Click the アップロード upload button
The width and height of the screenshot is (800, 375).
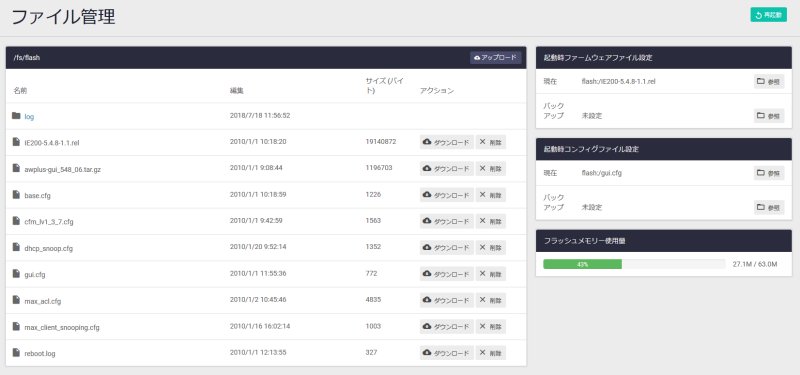[495, 58]
